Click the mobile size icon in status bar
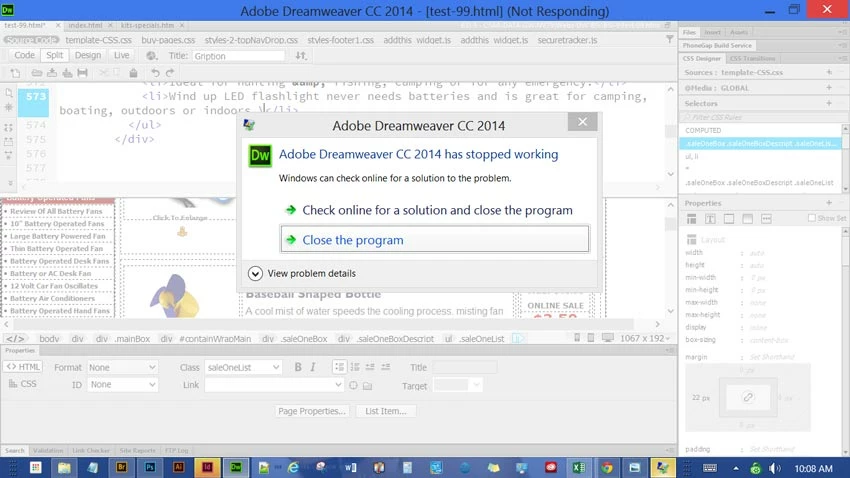The width and height of the screenshot is (850, 478). pos(577,338)
